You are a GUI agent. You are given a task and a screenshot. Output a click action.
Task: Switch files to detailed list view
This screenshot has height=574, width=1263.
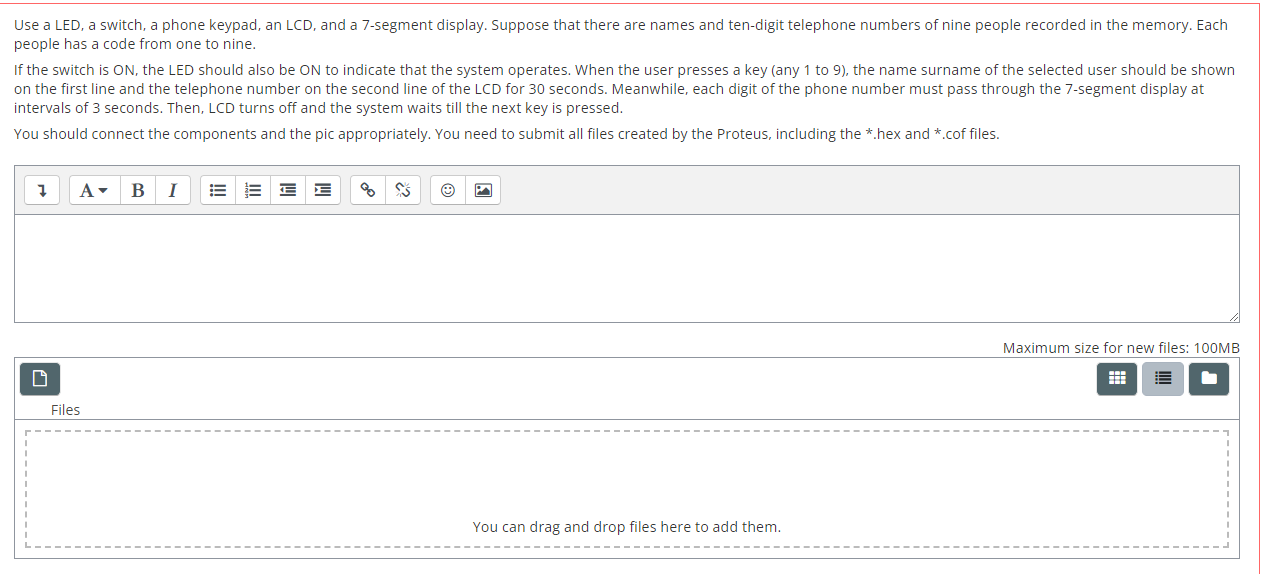(1163, 378)
